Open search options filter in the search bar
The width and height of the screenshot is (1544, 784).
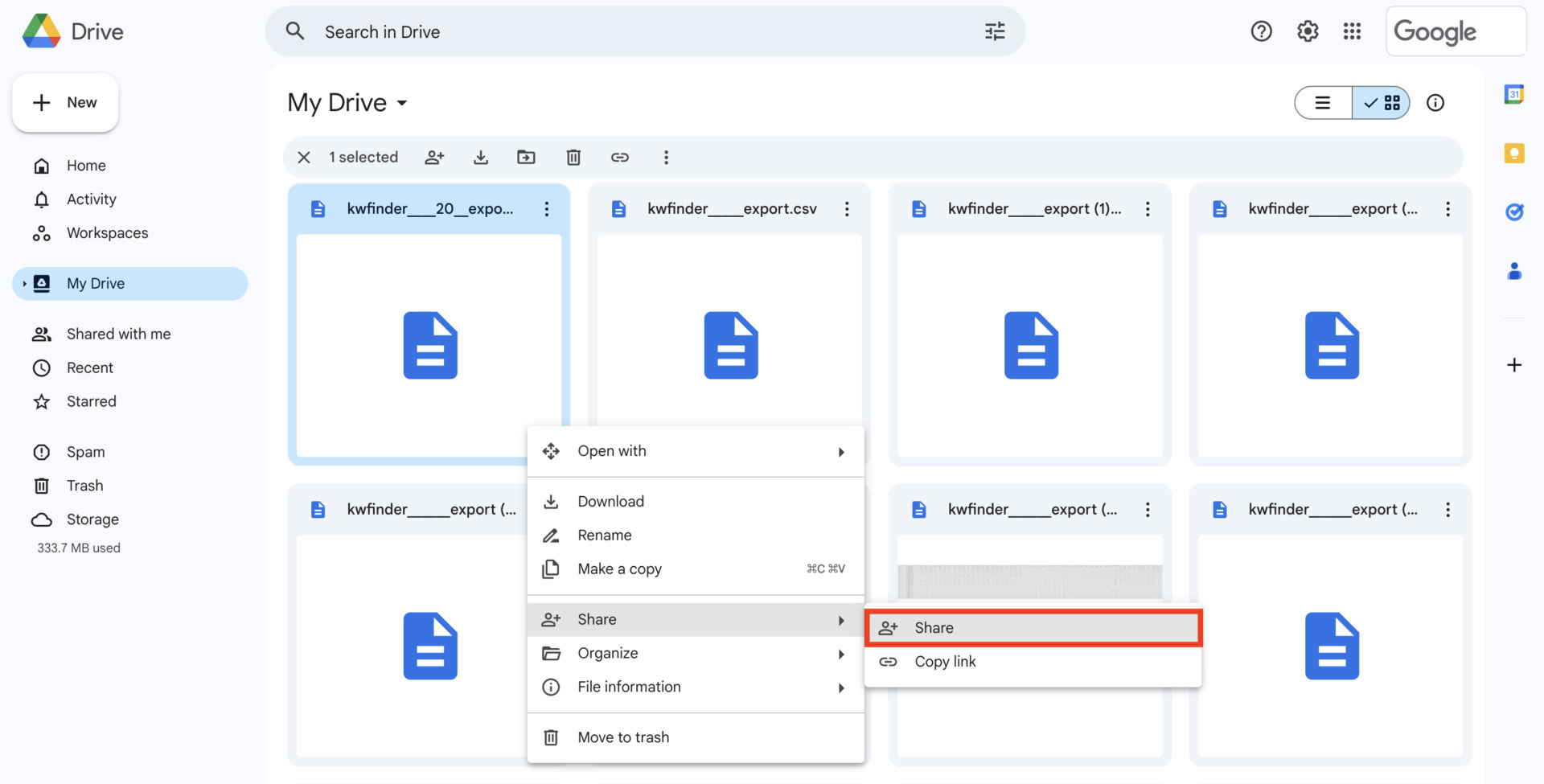995,31
